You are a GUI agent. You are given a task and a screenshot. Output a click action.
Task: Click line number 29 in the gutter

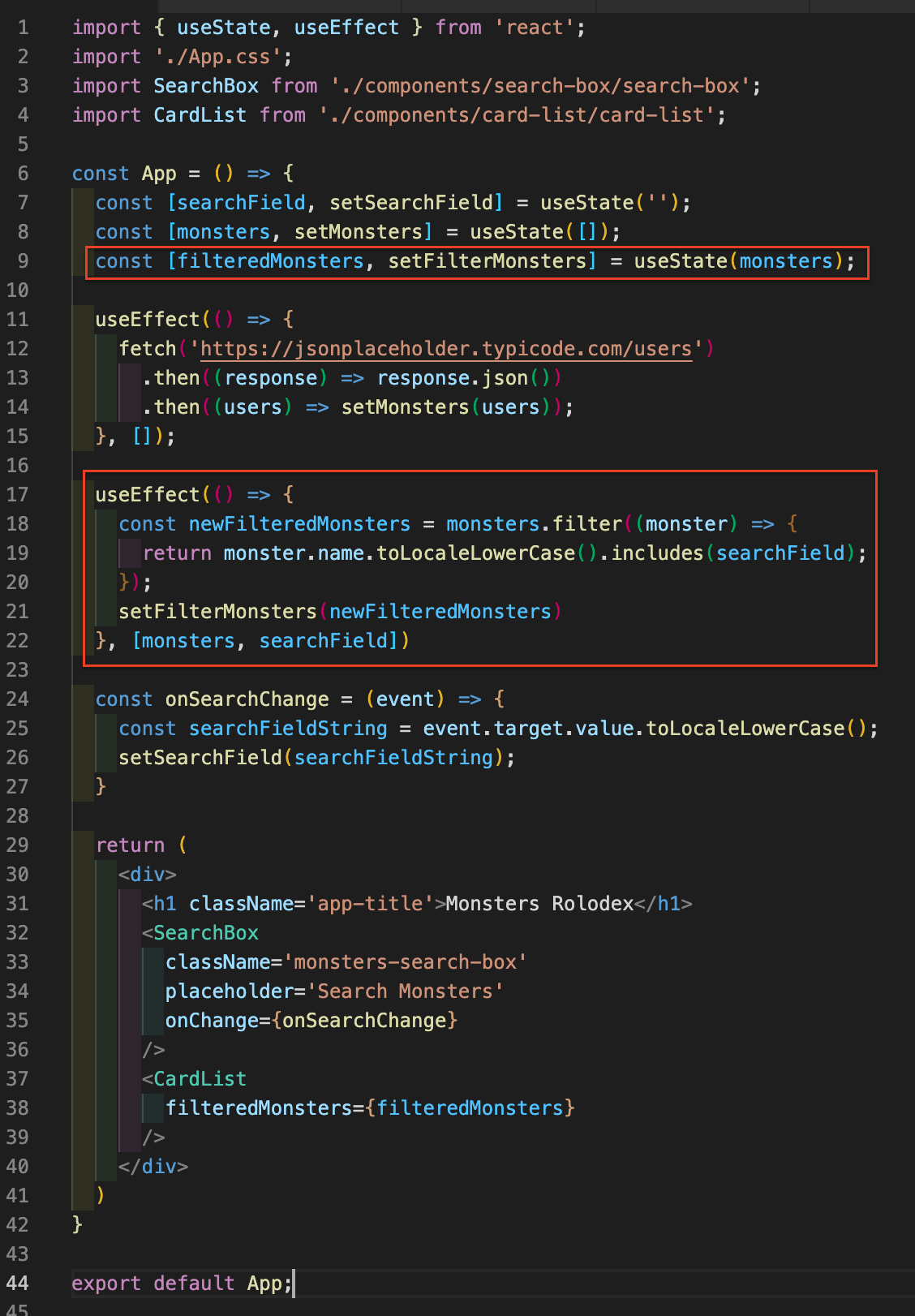[17, 845]
